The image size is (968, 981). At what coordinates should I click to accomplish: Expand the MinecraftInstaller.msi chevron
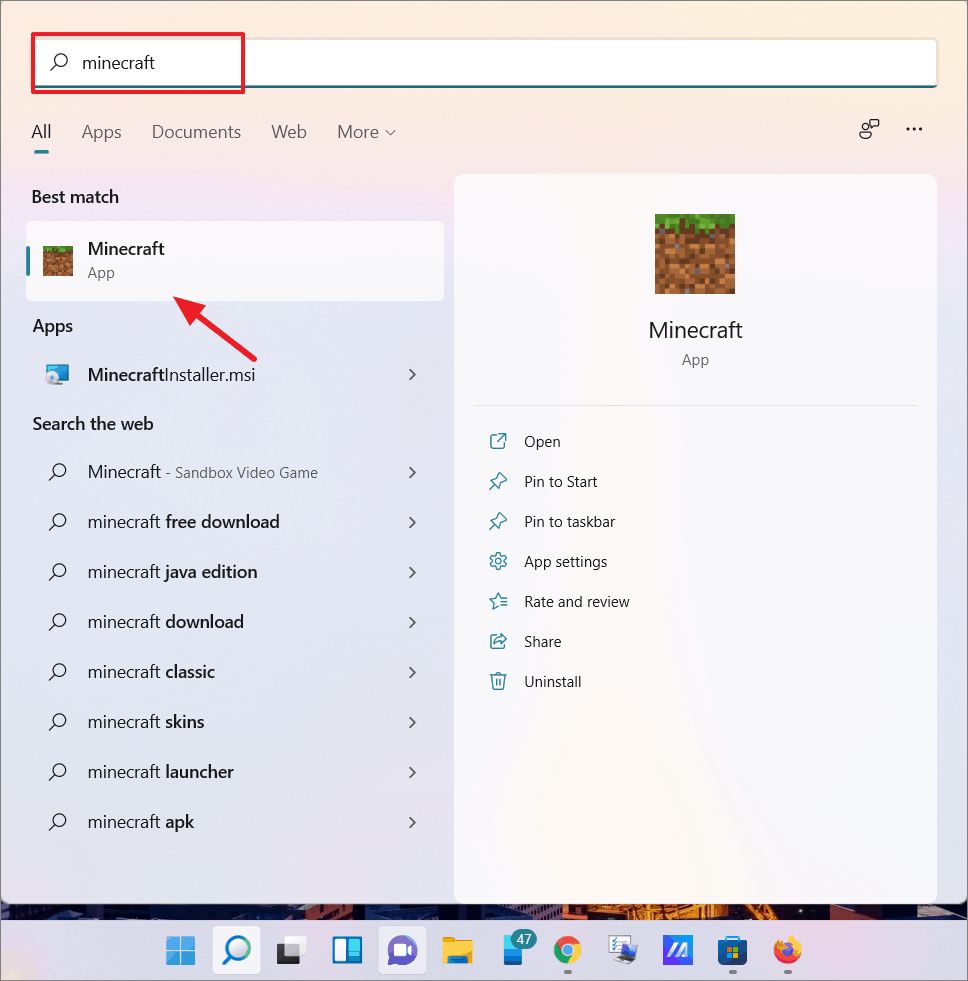click(x=411, y=374)
